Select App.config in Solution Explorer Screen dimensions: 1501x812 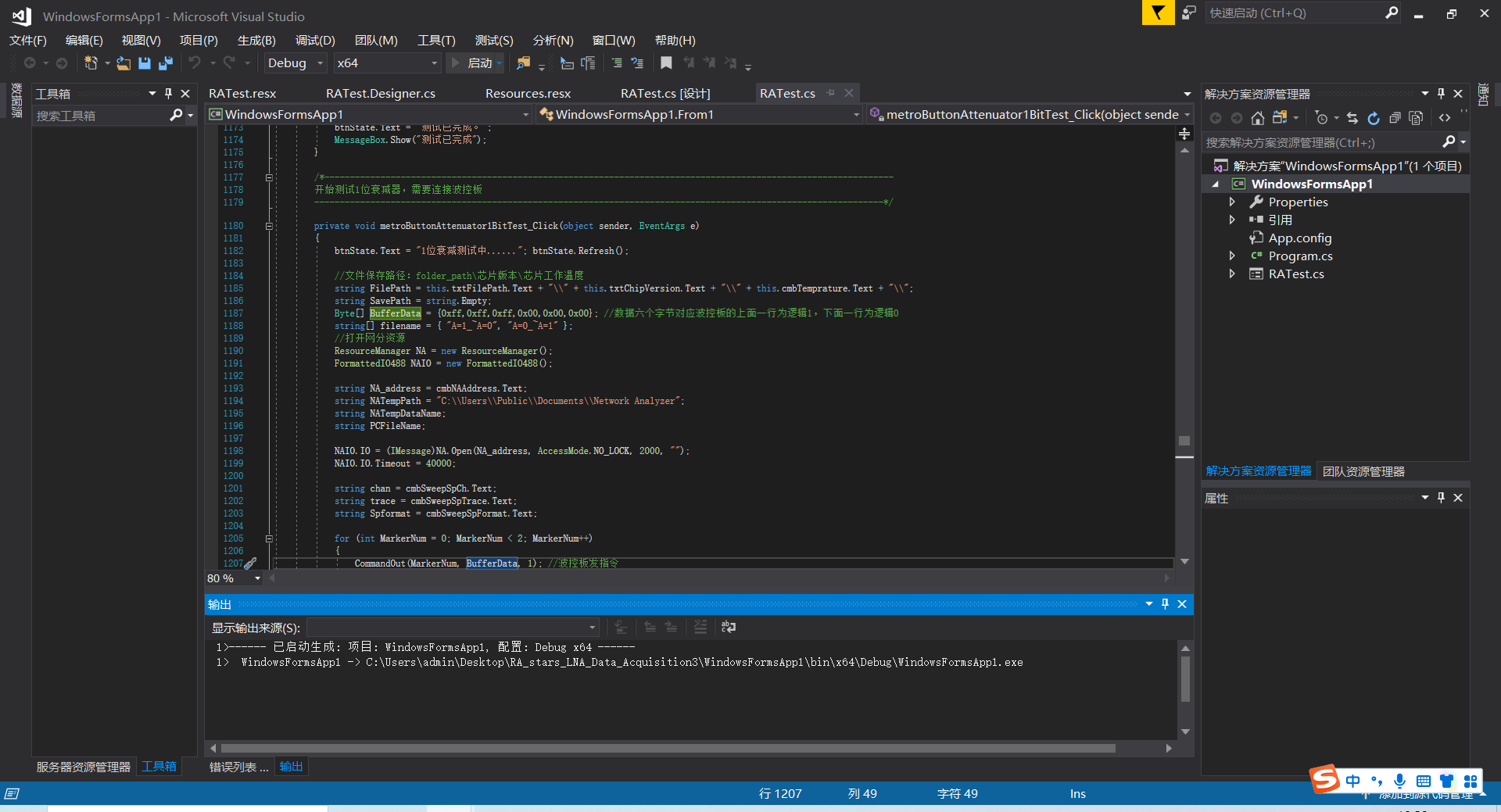tap(1299, 238)
